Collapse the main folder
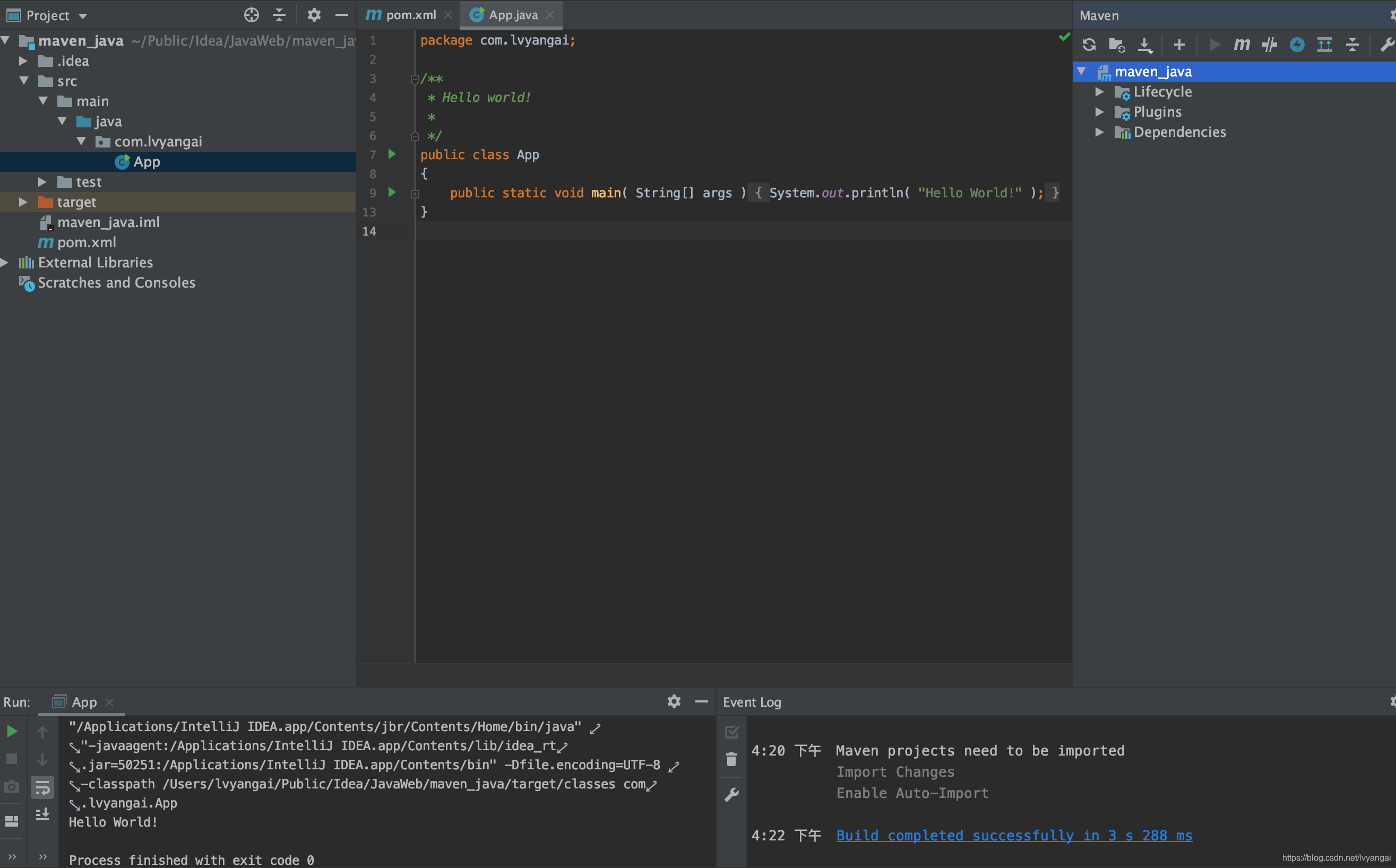The height and width of the screenshot is (868, 1396). (43, 100)
